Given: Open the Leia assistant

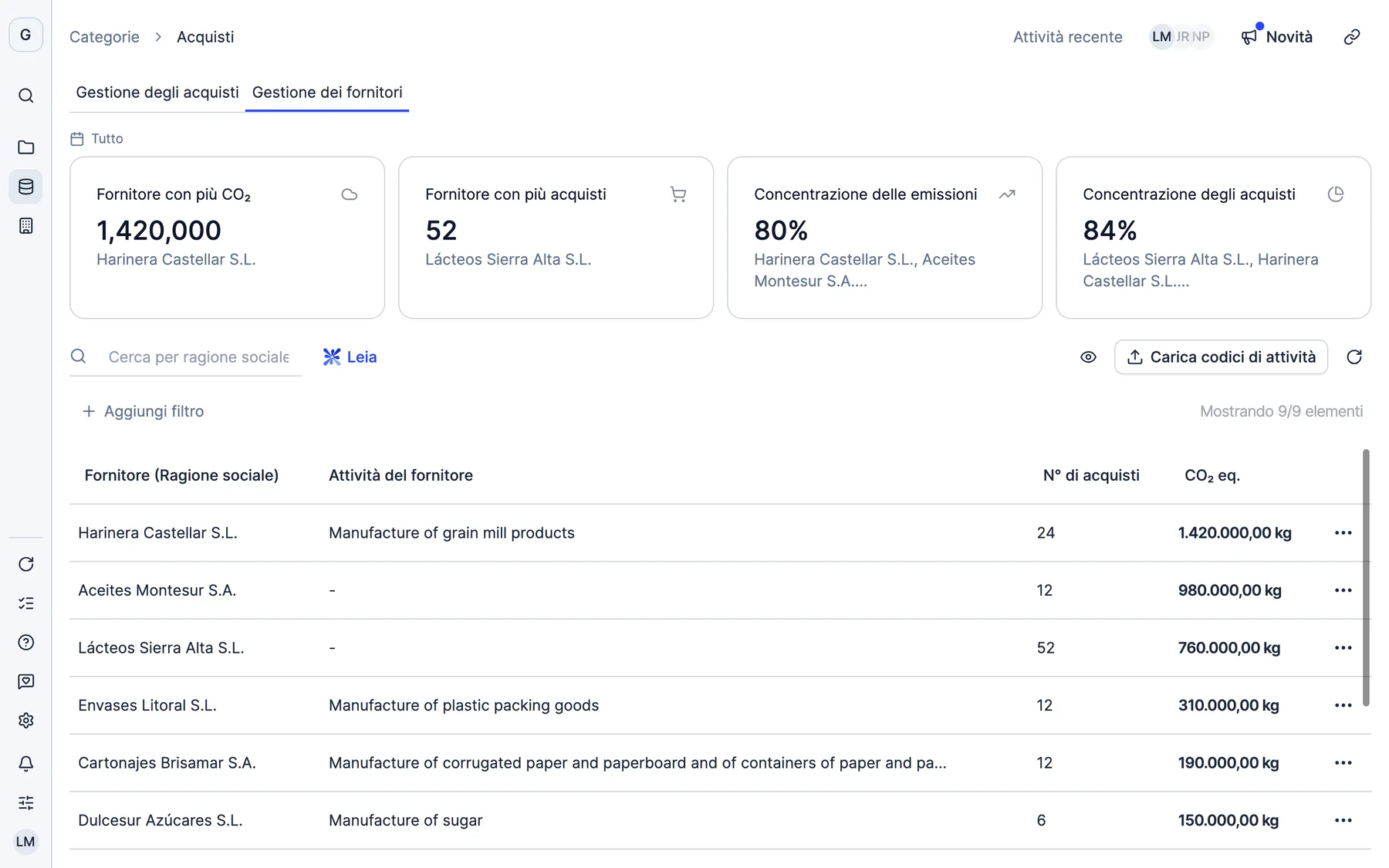Looking at the screenshot, I should point(350,357).
